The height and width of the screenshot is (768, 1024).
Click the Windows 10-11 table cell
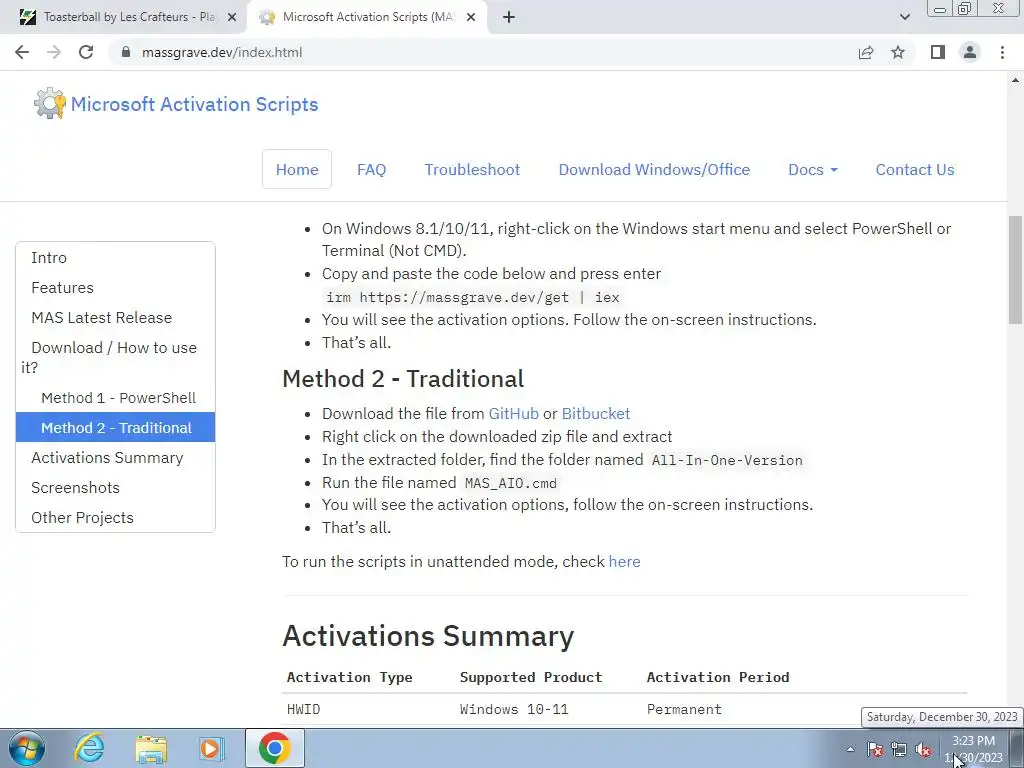click(514, 709)
